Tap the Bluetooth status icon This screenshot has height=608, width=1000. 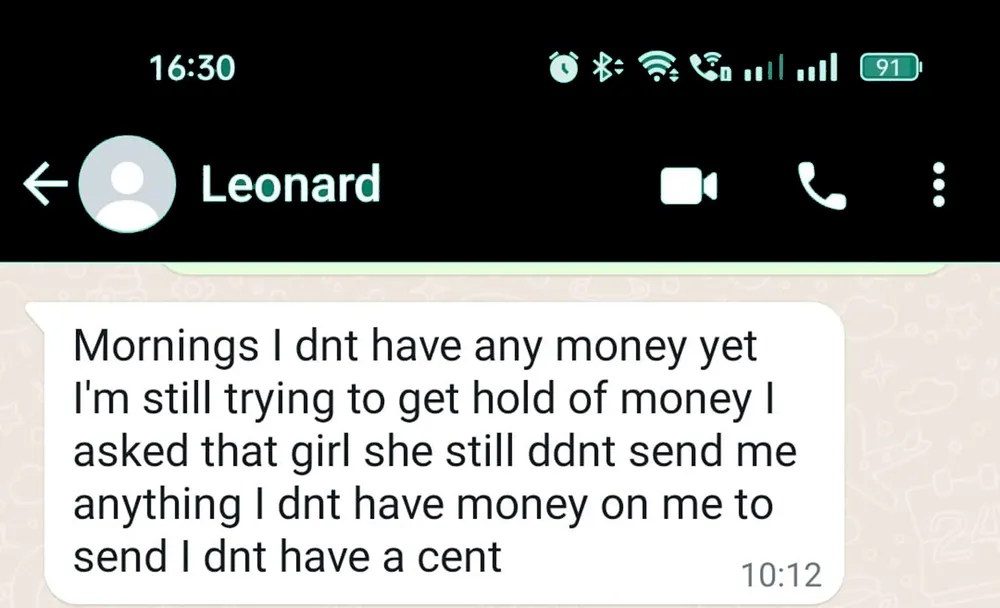tap(608, 67)
